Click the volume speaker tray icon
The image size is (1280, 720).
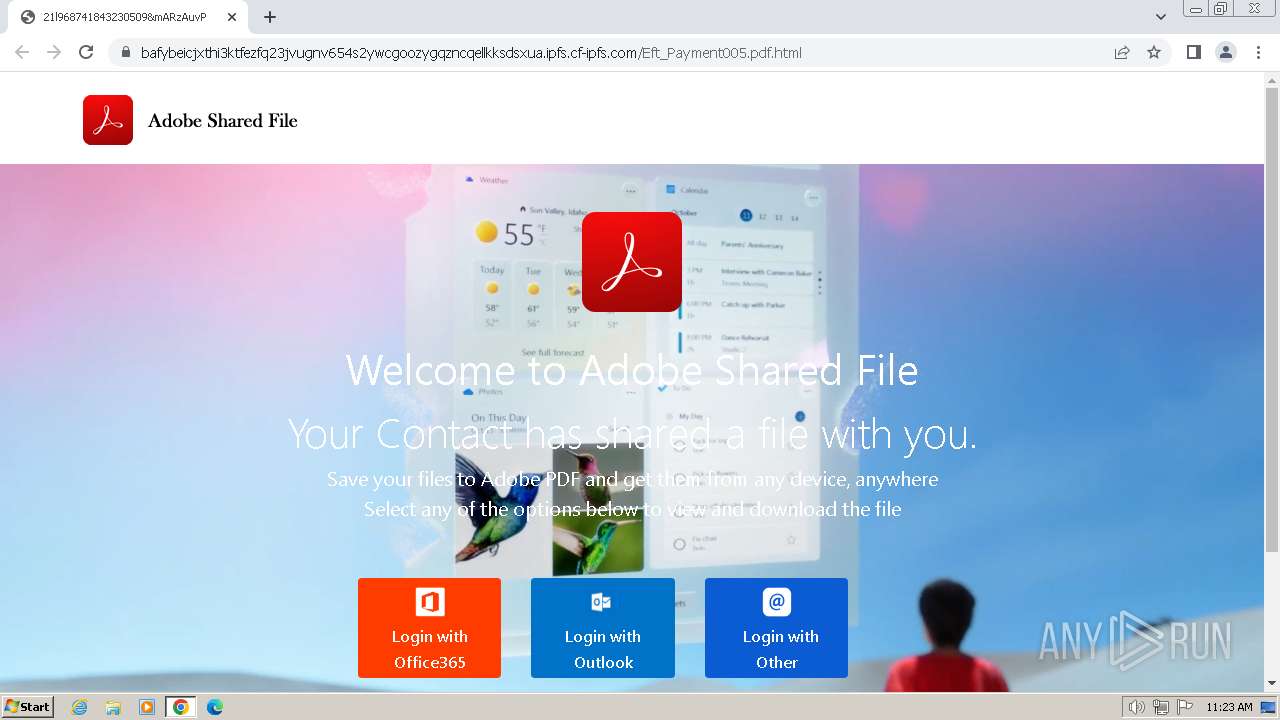click(1137, 707)
